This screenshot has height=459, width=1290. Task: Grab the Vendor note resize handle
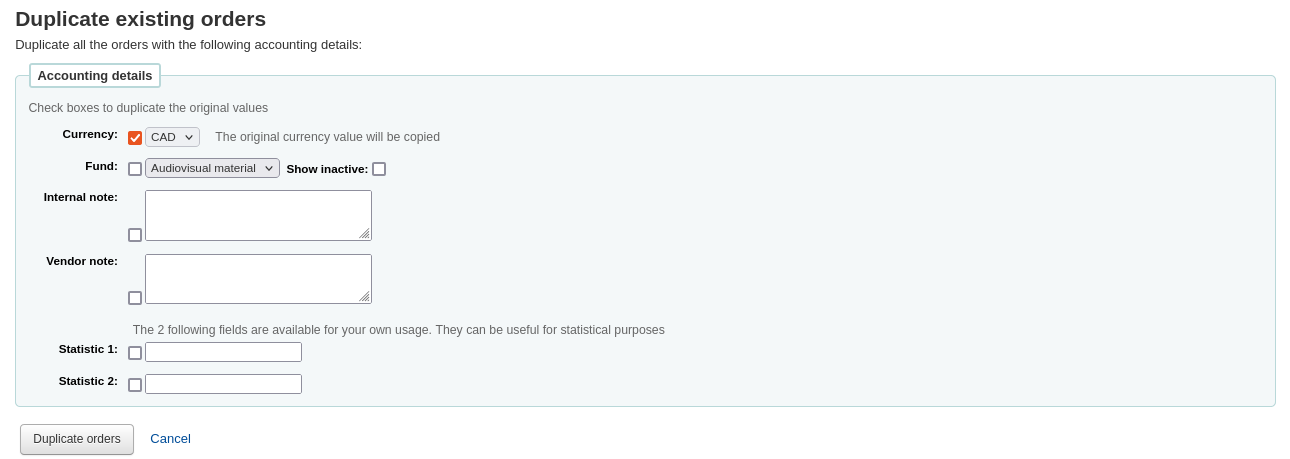coord(364,297)
